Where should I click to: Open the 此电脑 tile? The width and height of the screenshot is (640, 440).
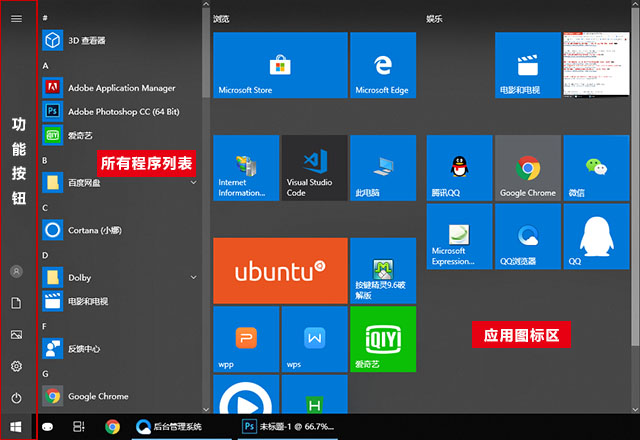point(383,168)
